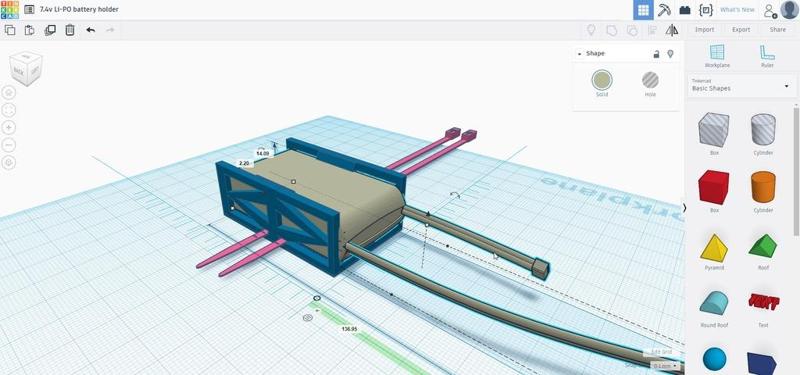Image resolution: width=800 pixels, height=375 pixels.
Task: Open the Align tool
Action: point(652,30)
